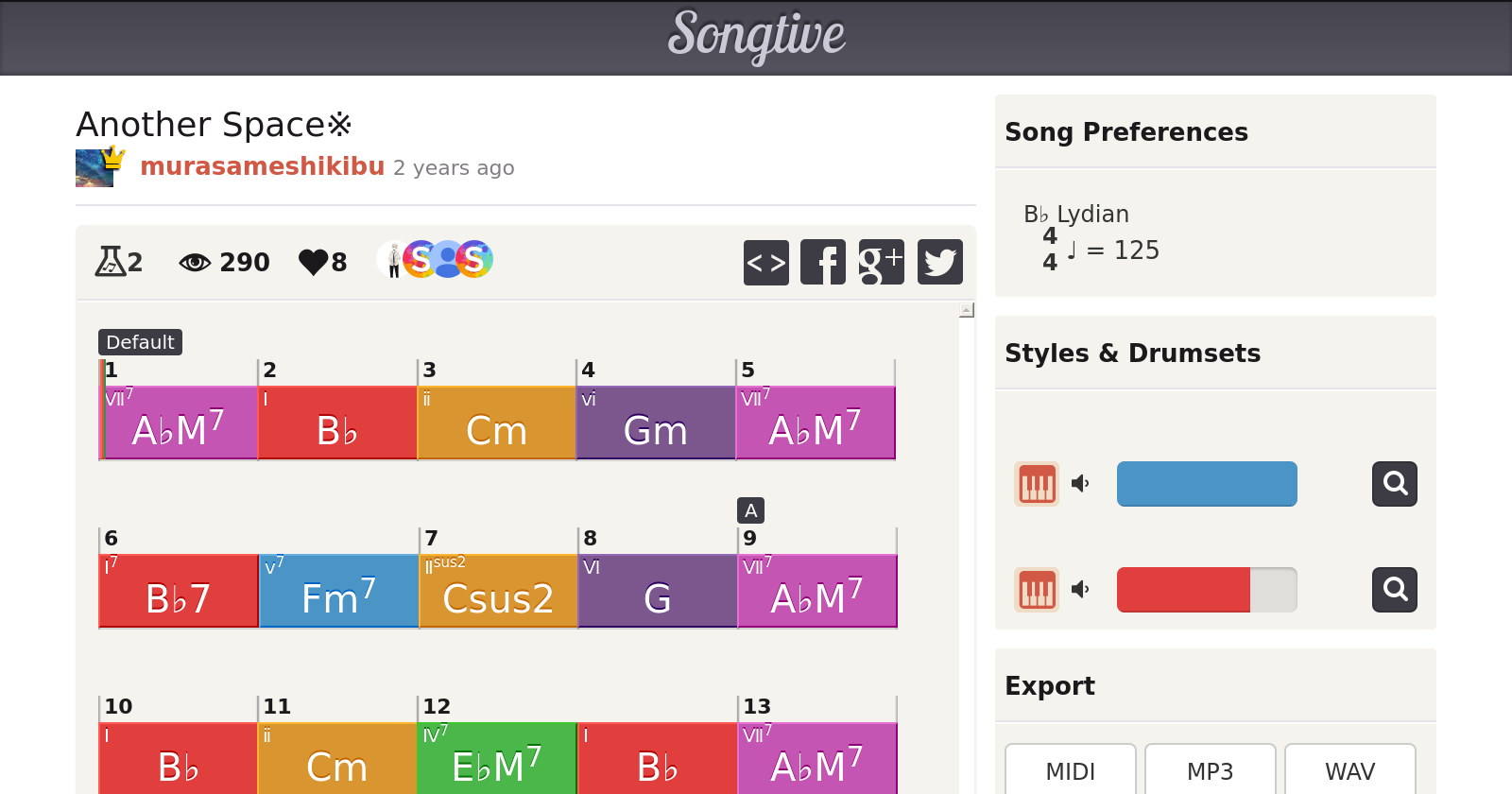Click the embed code icon

click(x=765, y=262)
